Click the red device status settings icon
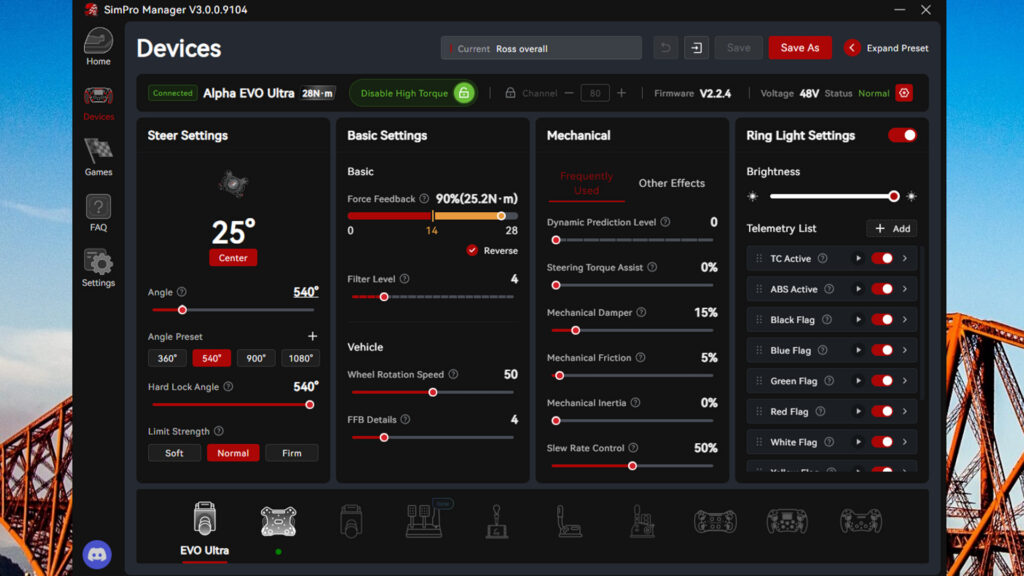Image resolution: width=1024 pixels, height=576 pixels. pyautogui.click(x=904, y=93)
